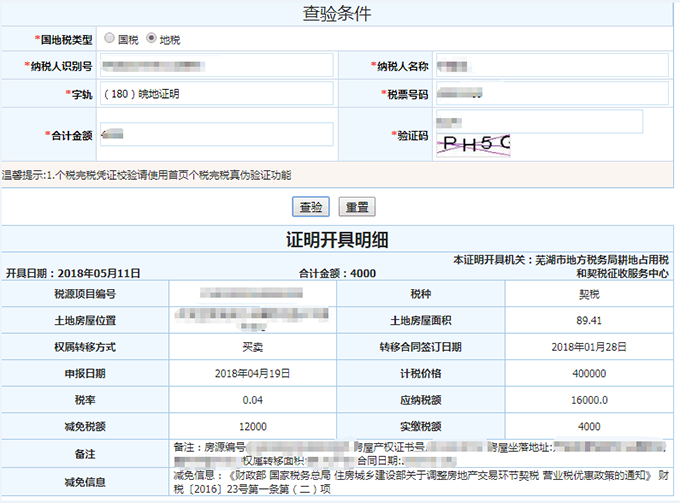Image resolution: width=680 pixels, height=503 pixels.
Task: Select the 地税 radio button
Action: pyautogui.click(x=151, y=39)
